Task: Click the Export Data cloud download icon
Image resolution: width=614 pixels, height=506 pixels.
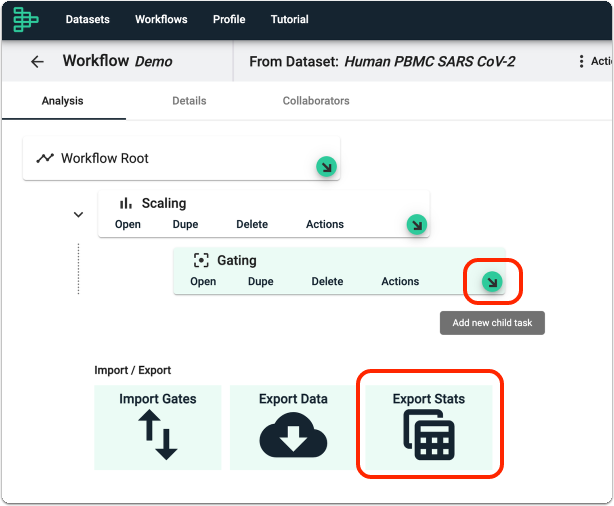Action: (293, 435)
